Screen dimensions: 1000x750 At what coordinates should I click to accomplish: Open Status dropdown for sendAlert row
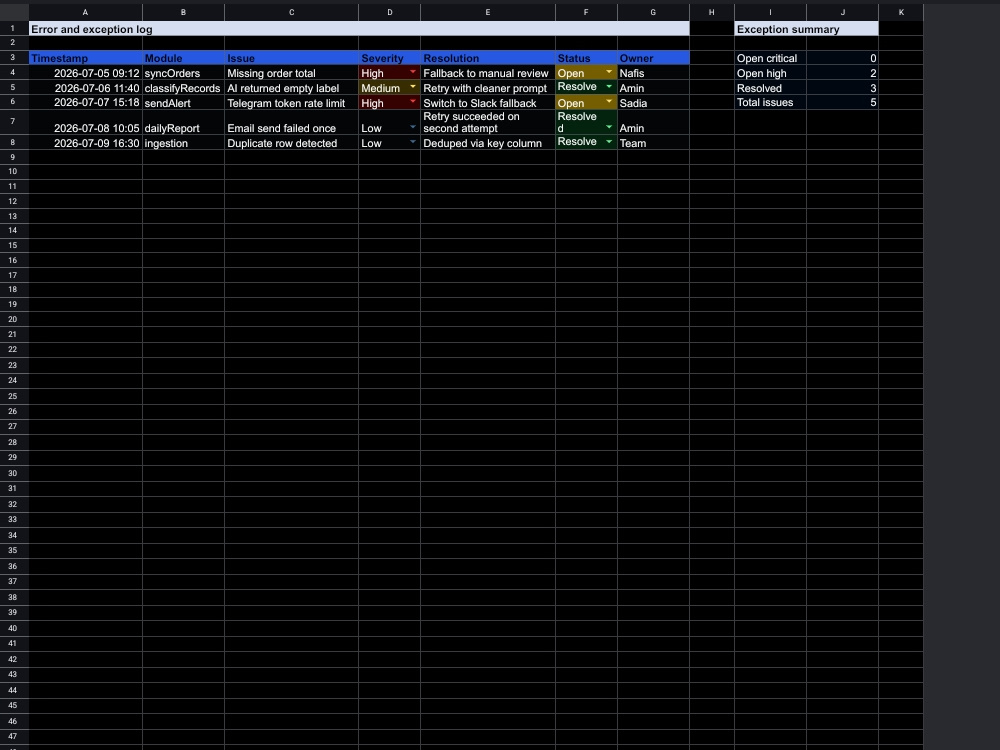point(609,101)
